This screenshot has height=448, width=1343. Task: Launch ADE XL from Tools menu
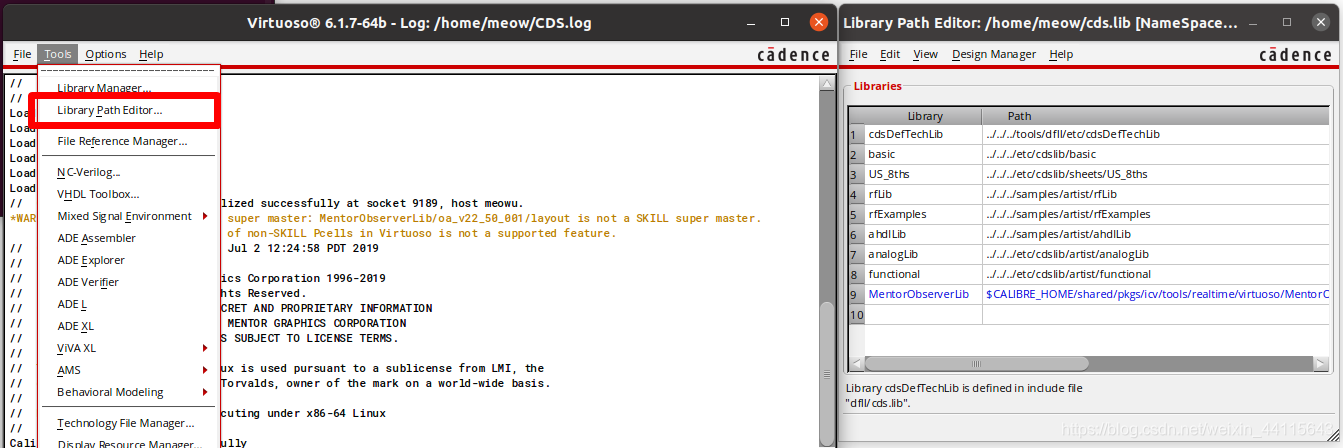76,326
